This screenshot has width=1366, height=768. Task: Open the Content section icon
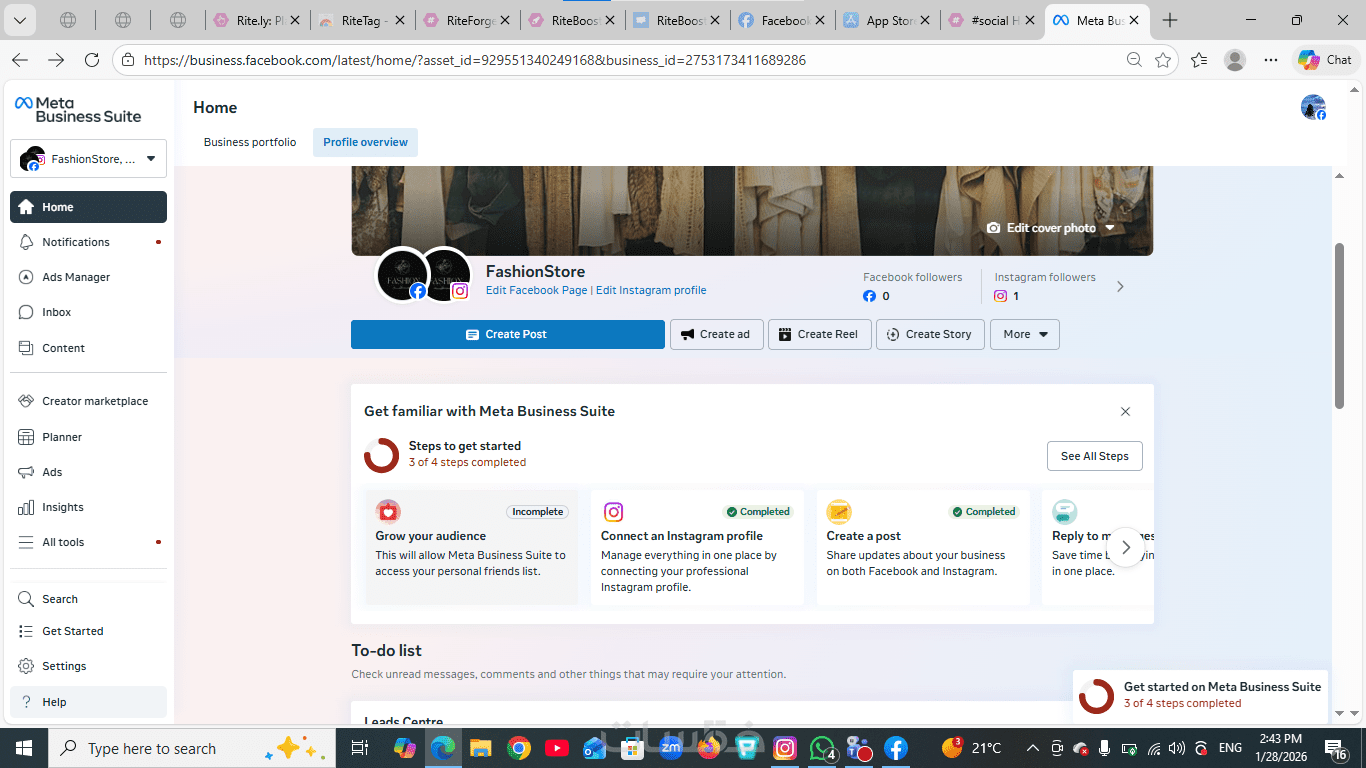[x=26, y=348]
